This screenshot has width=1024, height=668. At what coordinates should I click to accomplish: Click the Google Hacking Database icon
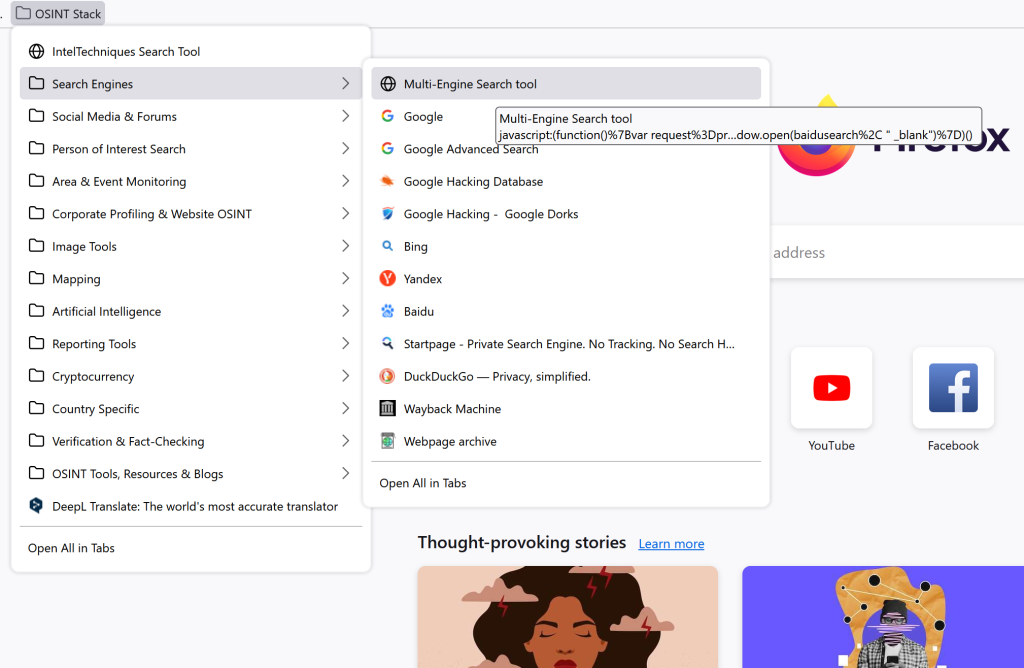[x=388, y=181]
